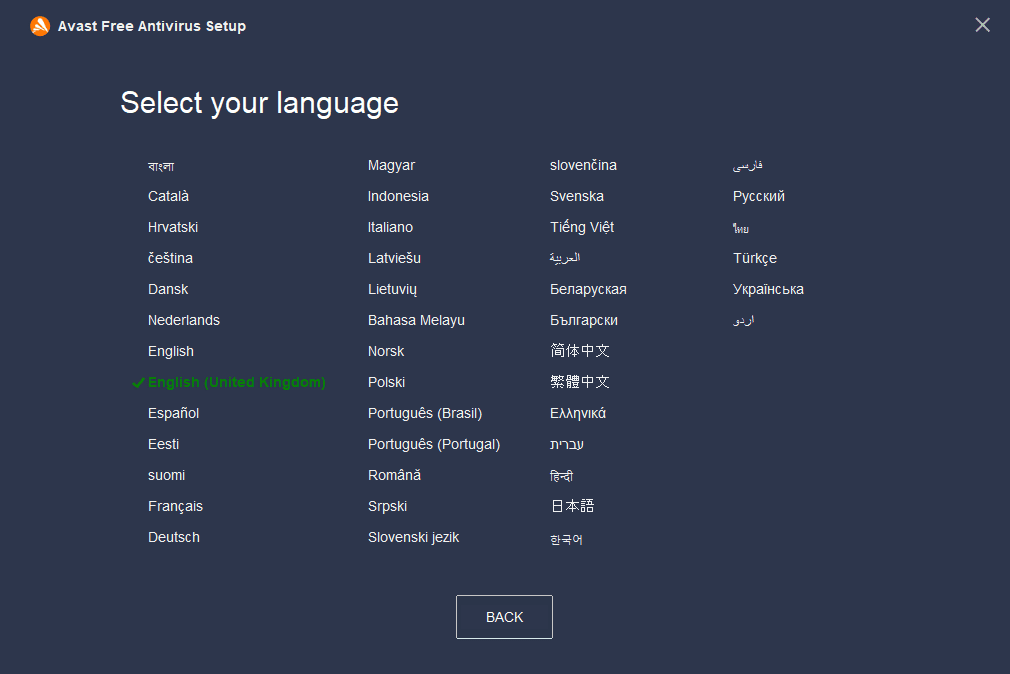Select Italiano language
The width and height of the screenshot is (1010, 674).
[390, 227]
